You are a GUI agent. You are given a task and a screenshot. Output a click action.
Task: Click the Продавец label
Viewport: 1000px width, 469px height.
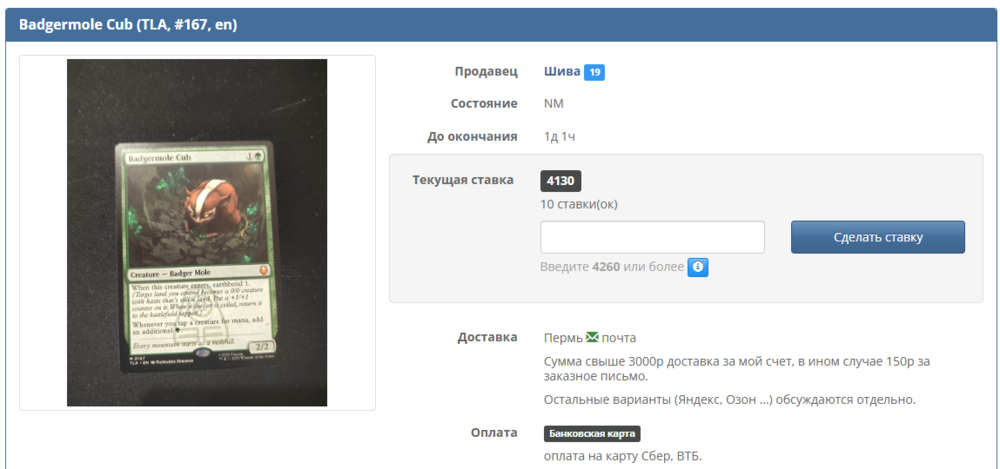(x=486, y=71)
